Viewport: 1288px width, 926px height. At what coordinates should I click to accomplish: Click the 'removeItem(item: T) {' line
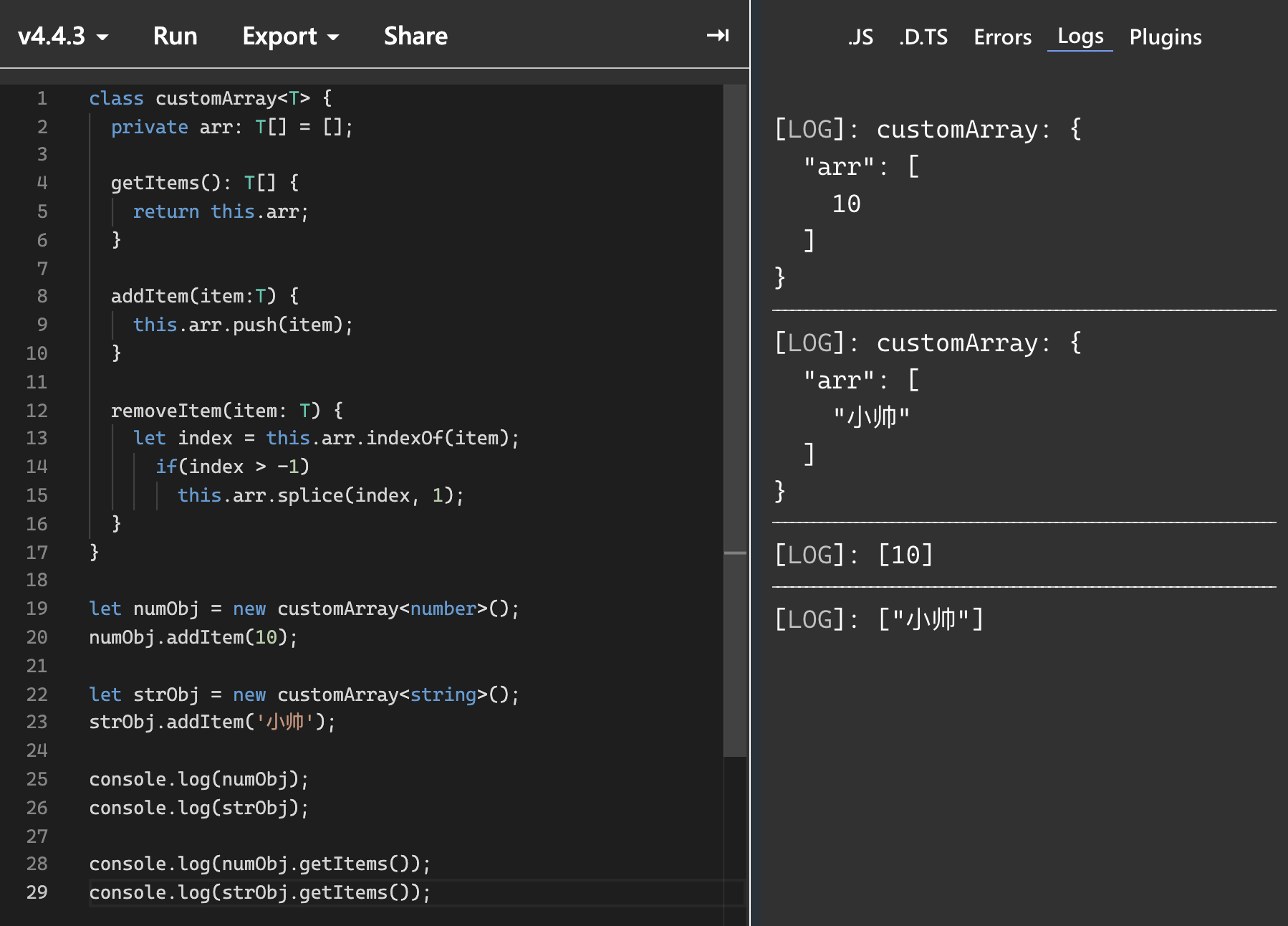pos(227,411)
